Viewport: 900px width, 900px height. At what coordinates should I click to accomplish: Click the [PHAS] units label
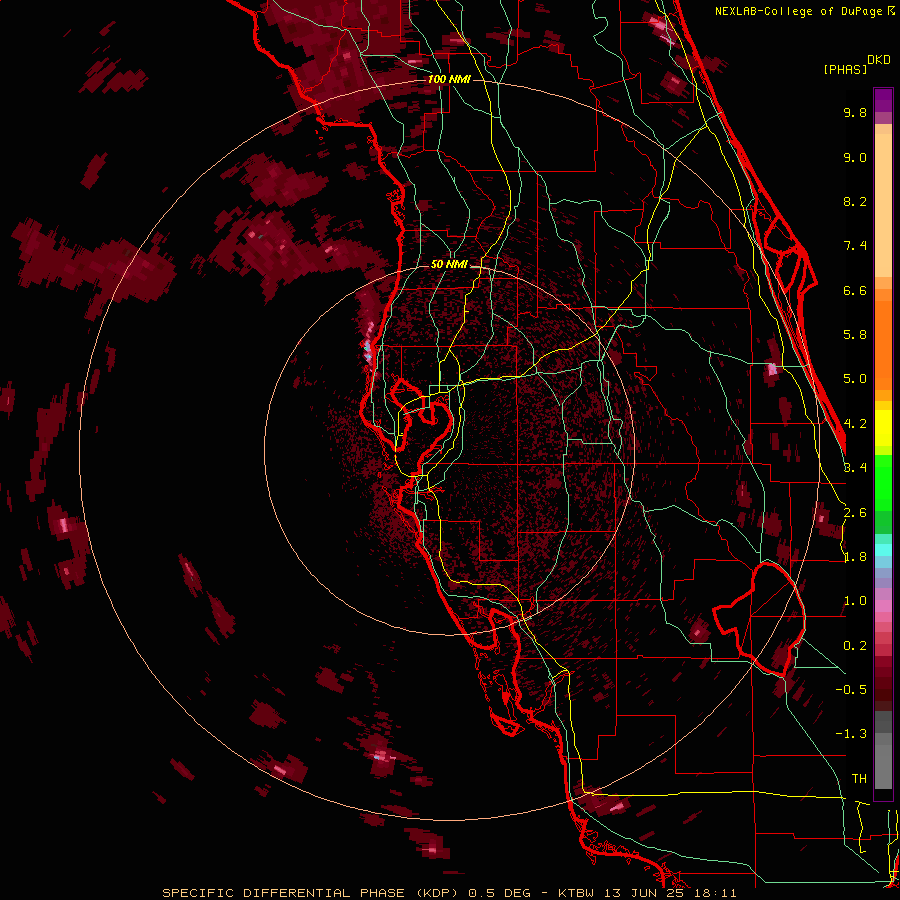pos(845,69)
